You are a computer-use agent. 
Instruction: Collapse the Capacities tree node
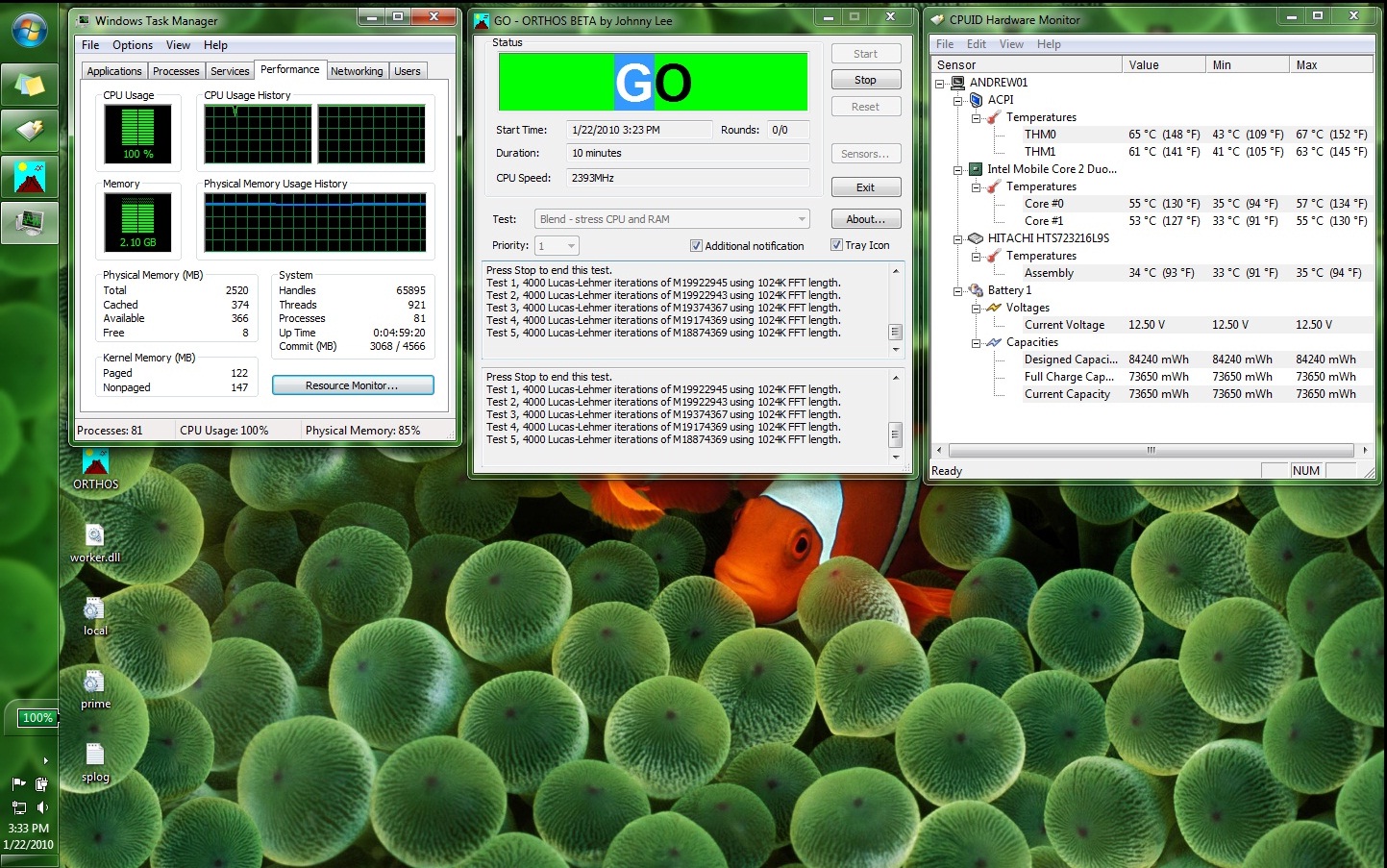coord(976,343)
